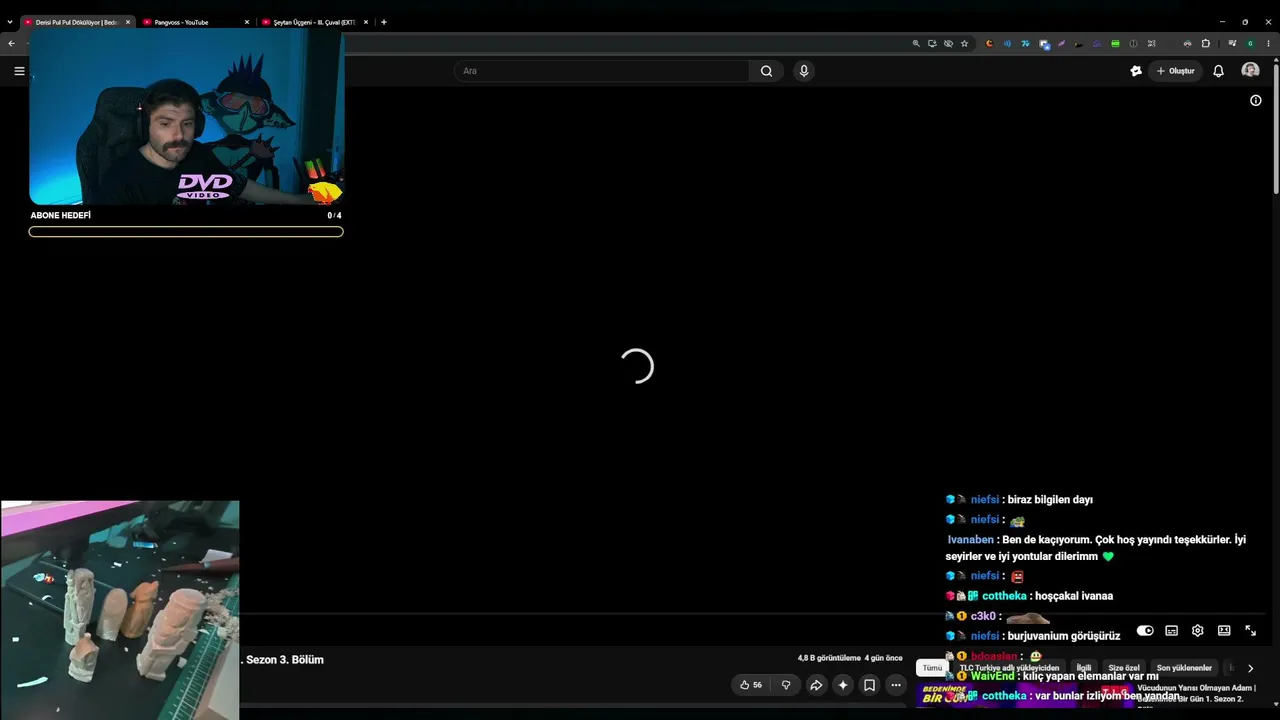Expand more filter chips with right chevron

coord(1250,668)
